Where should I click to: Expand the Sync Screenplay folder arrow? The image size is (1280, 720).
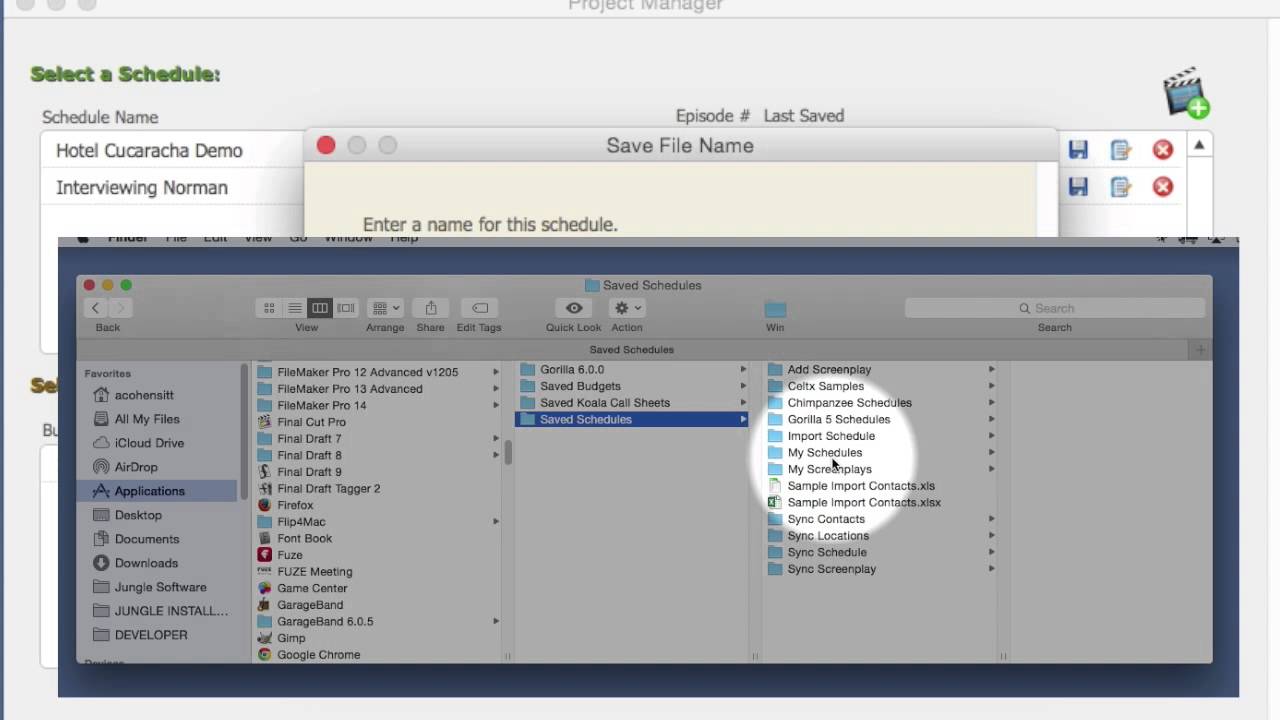[991, 569]
